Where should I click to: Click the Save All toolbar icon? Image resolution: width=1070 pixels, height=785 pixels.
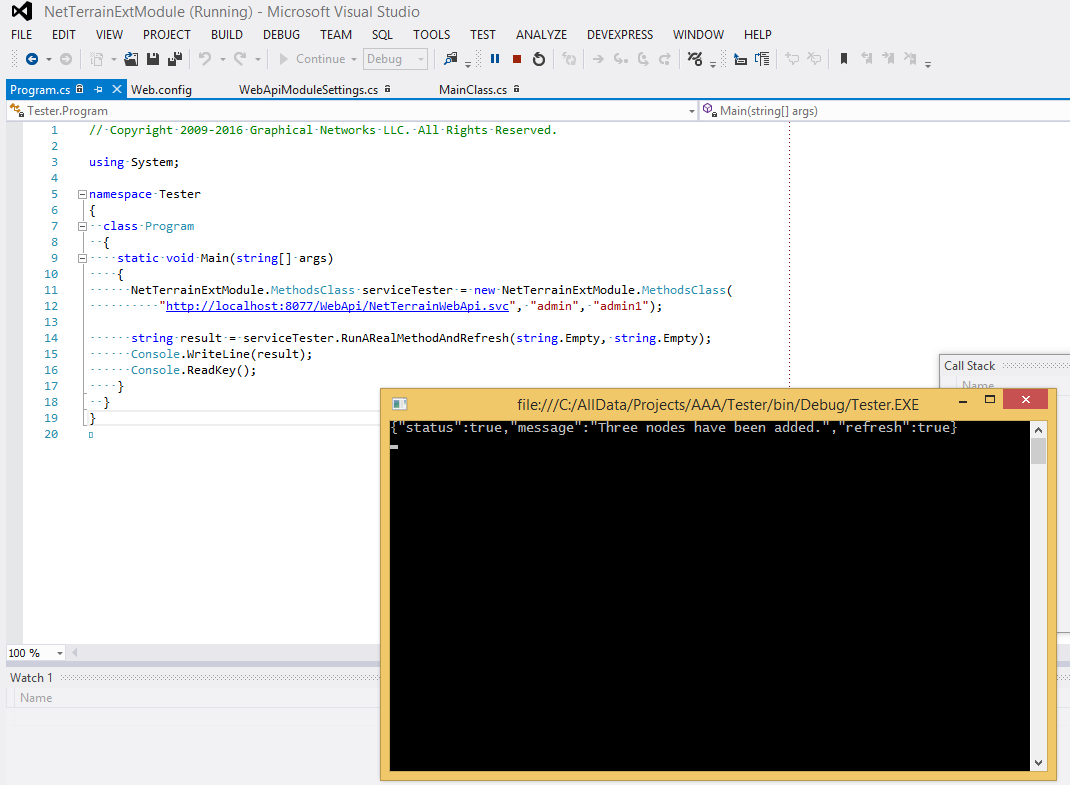tap(175, 59)
